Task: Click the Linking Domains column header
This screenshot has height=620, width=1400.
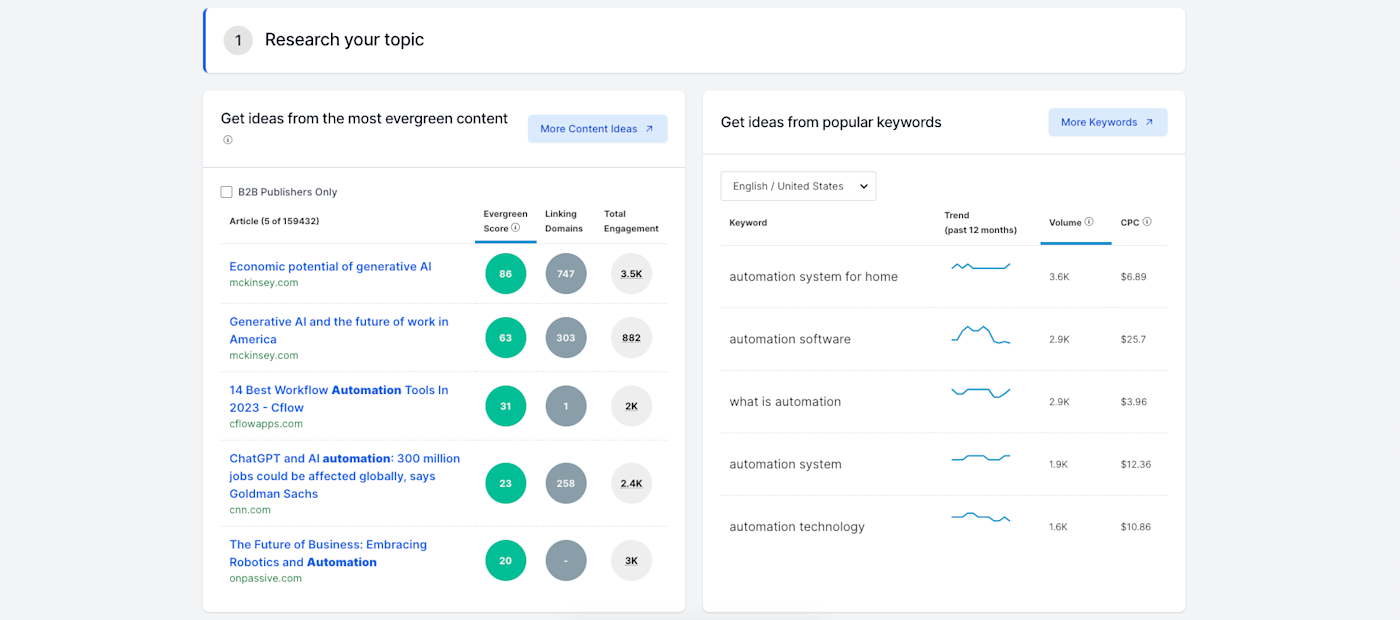Action: coord(564,221)
